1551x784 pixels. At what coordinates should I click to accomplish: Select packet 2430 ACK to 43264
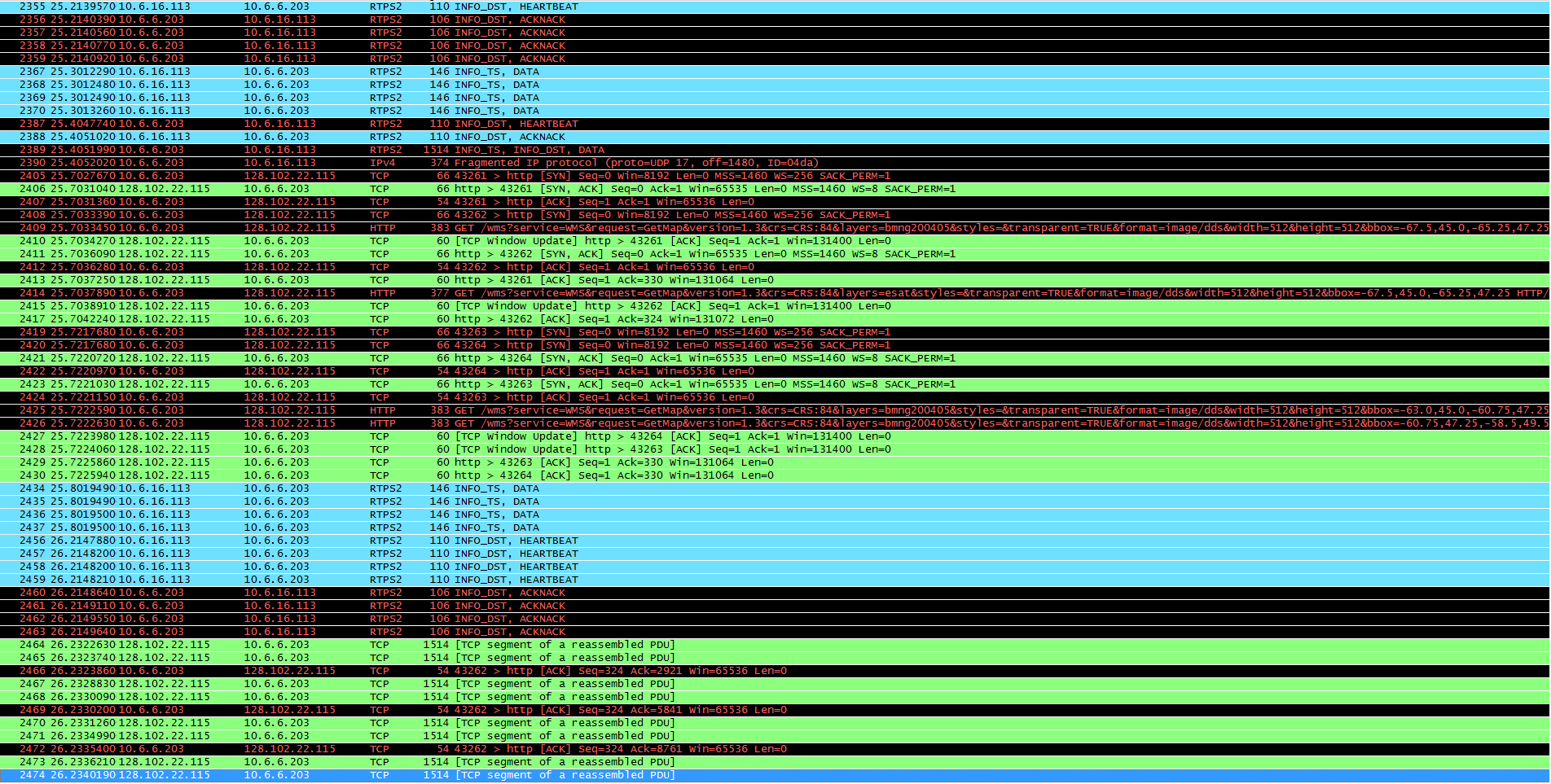pyautogui.click(x=775, y=475)
